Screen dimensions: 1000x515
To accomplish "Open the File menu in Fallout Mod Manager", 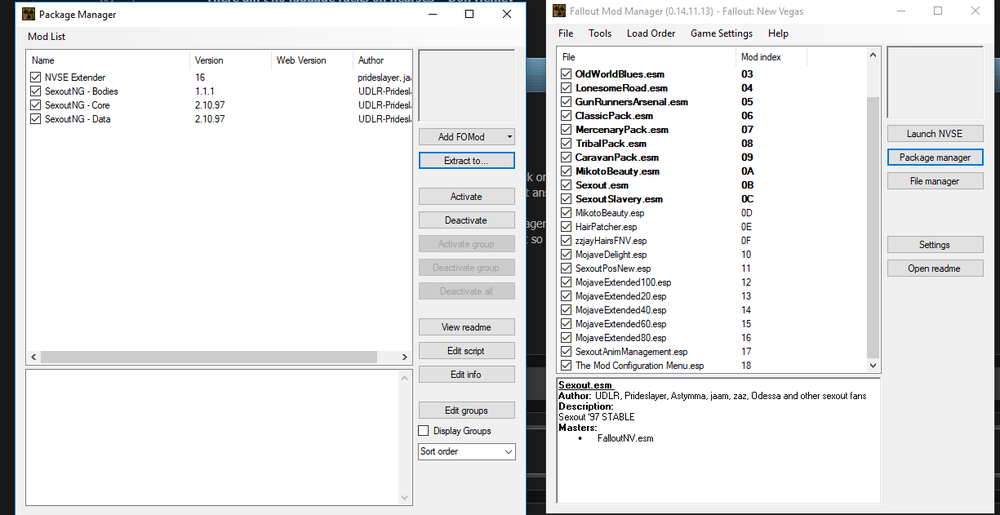I will (x=566, y=33).
